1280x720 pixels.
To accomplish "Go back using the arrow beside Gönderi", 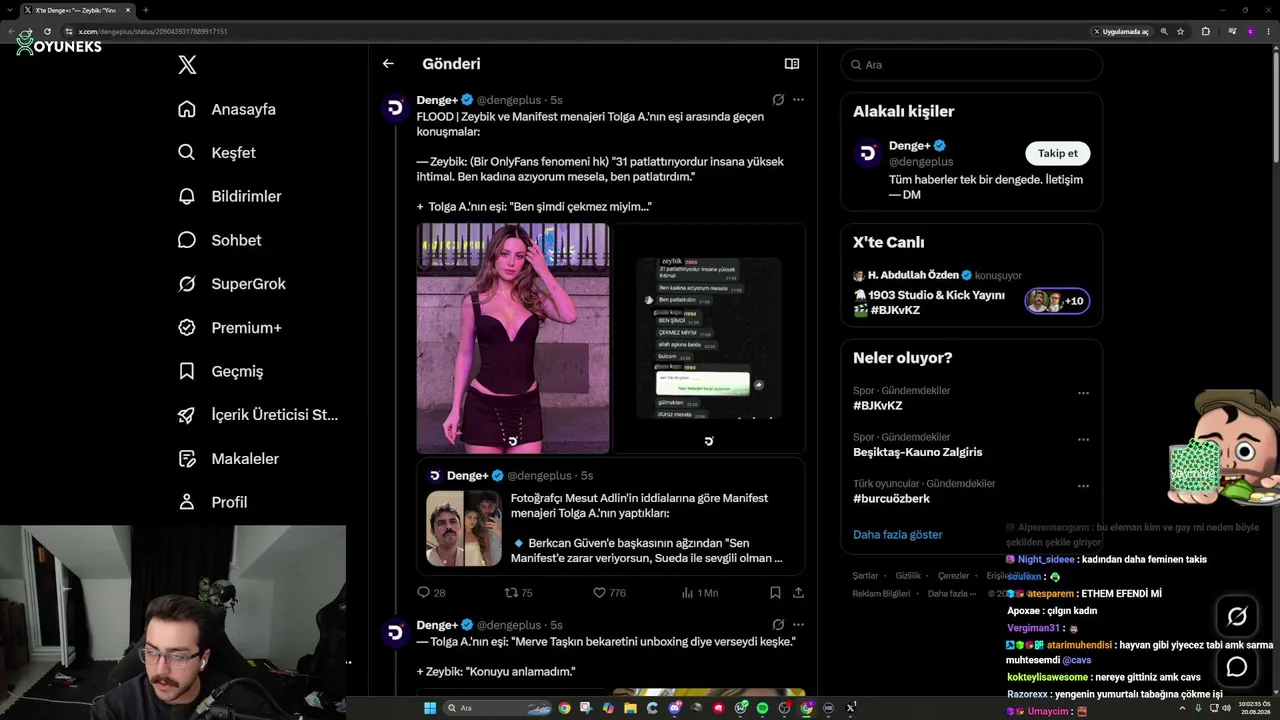I will click(x=388, y=64).
